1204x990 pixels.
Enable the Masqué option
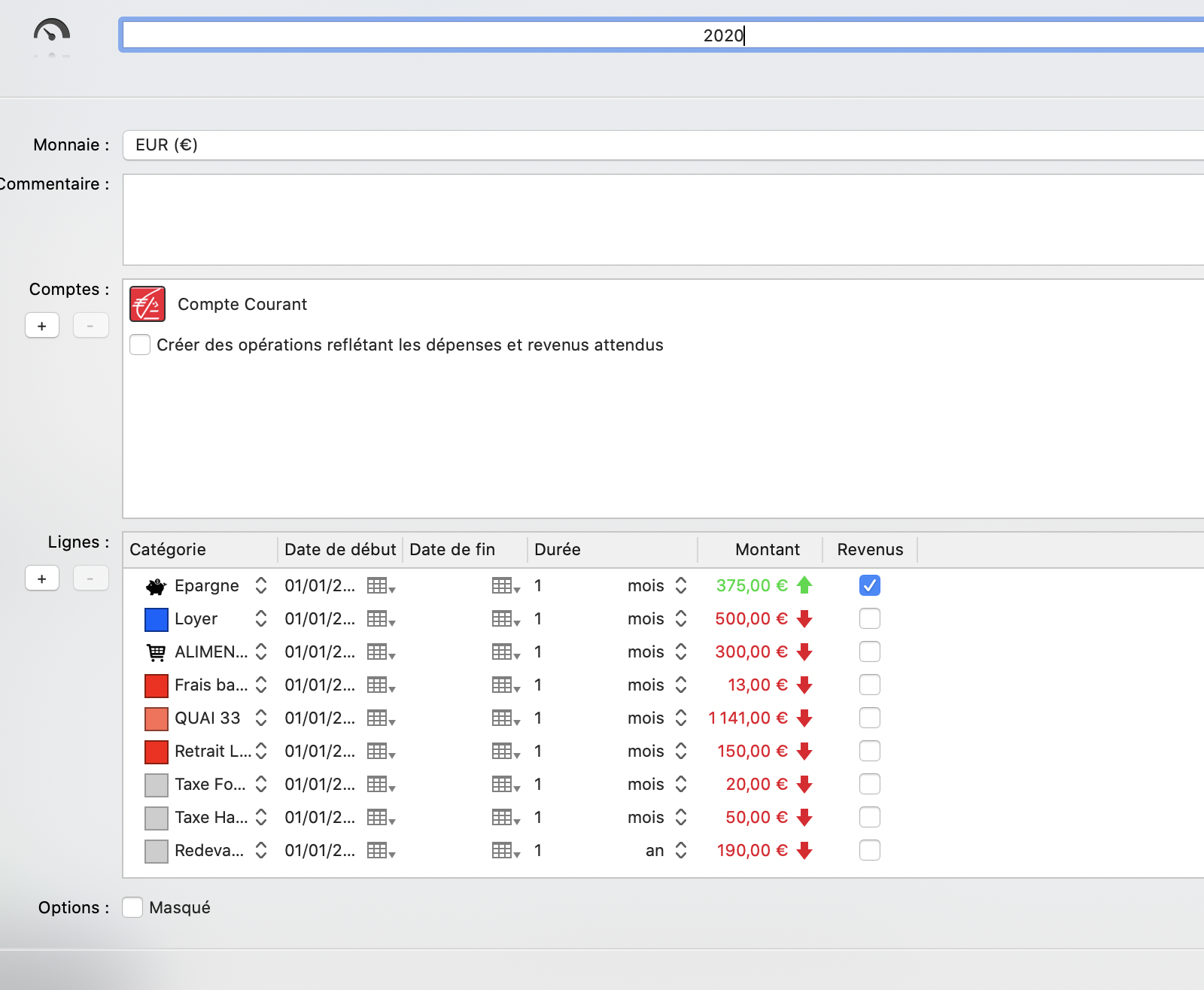132,907
